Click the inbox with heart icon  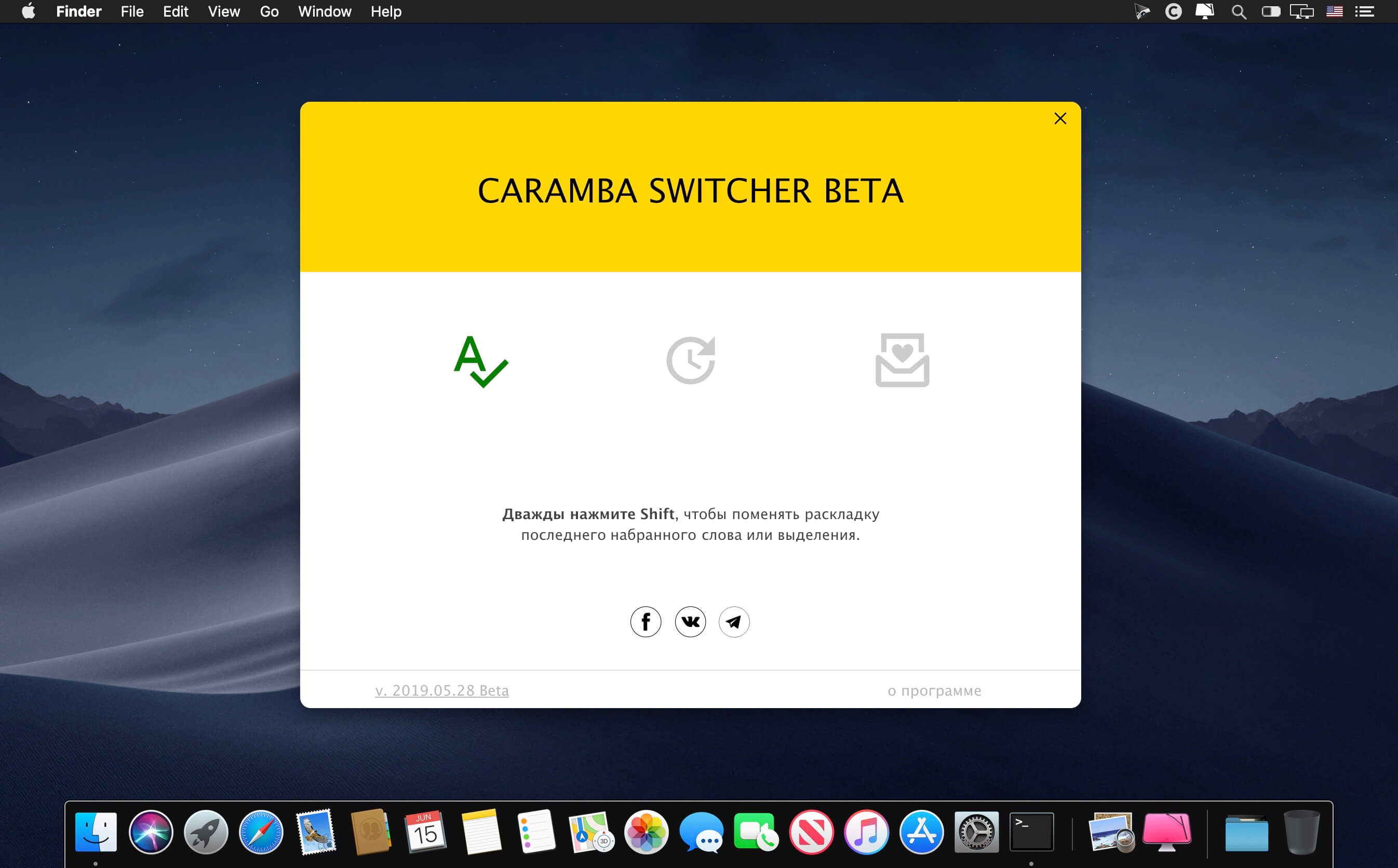(x=902, y=360)
